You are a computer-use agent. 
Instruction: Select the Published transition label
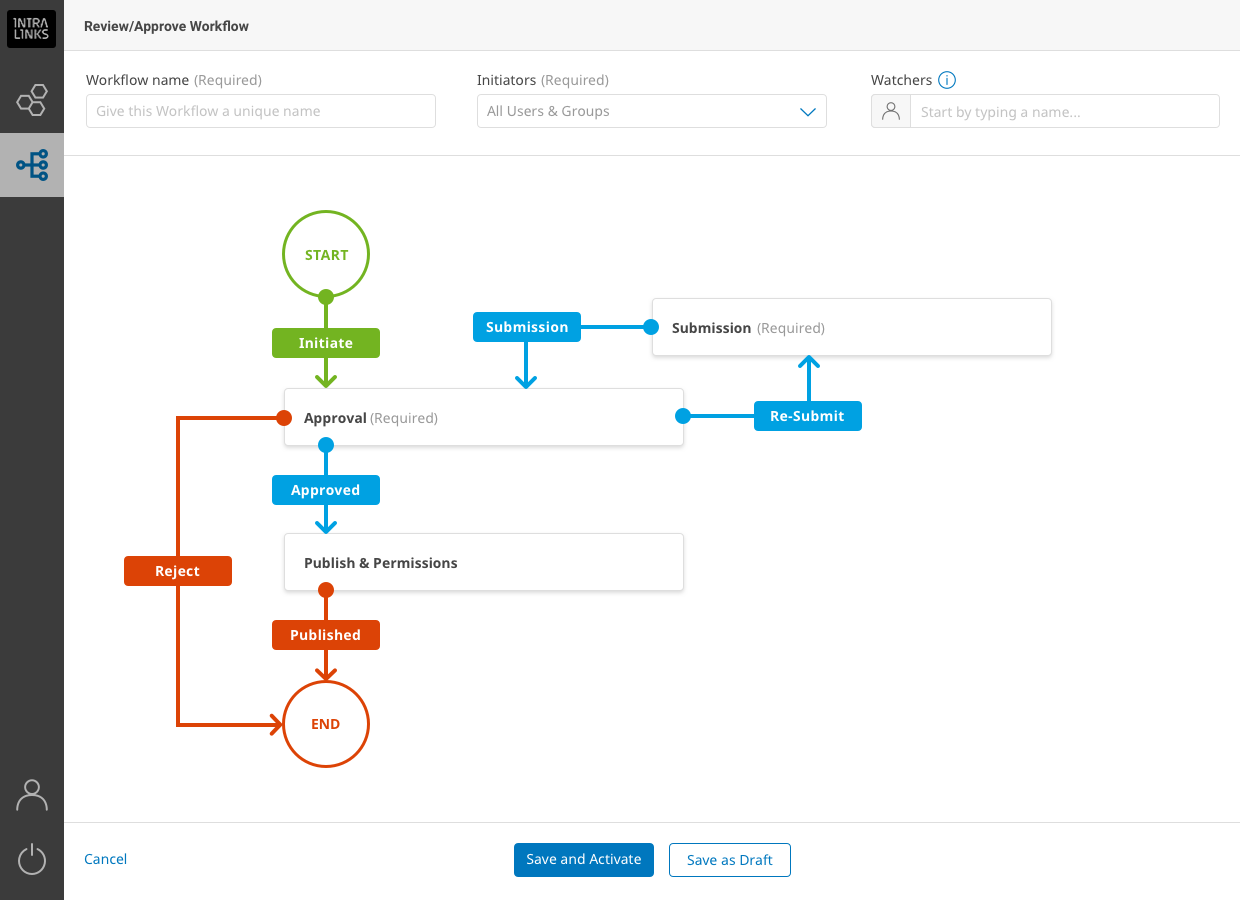[326, 635]
